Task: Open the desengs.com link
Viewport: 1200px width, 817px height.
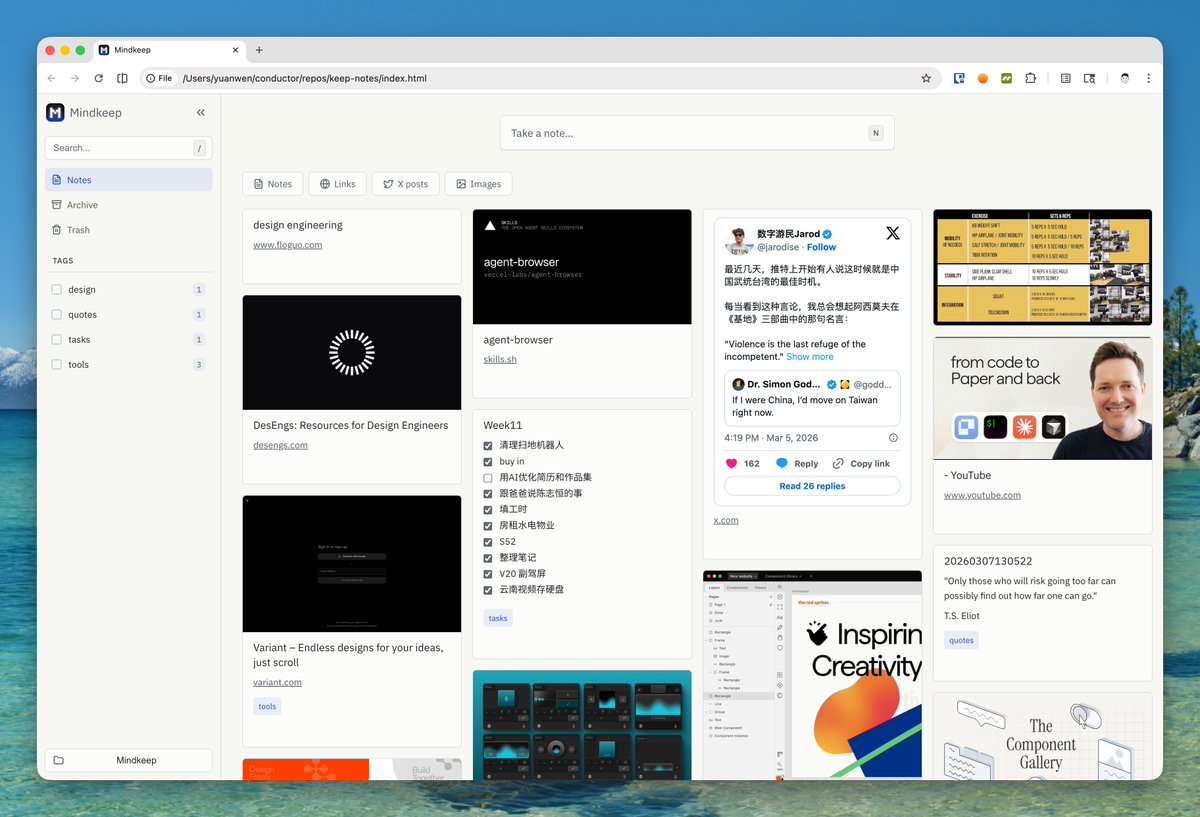Action: tap(280, 445)
